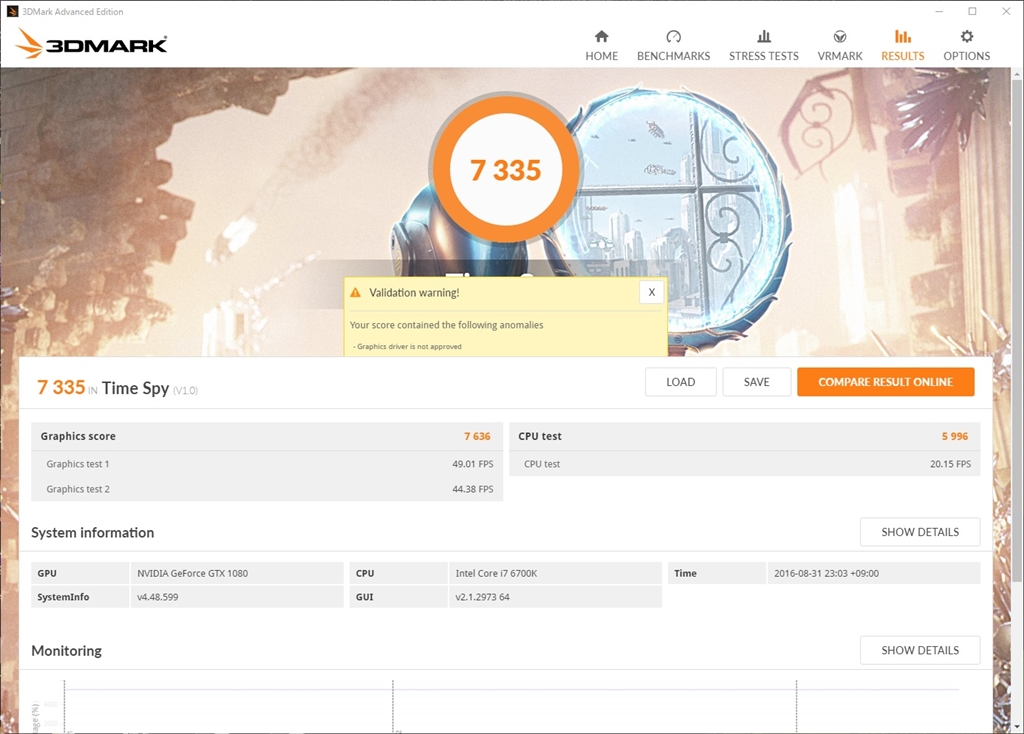
Task: Click Graphics test 1 row label
Action: 78,464
